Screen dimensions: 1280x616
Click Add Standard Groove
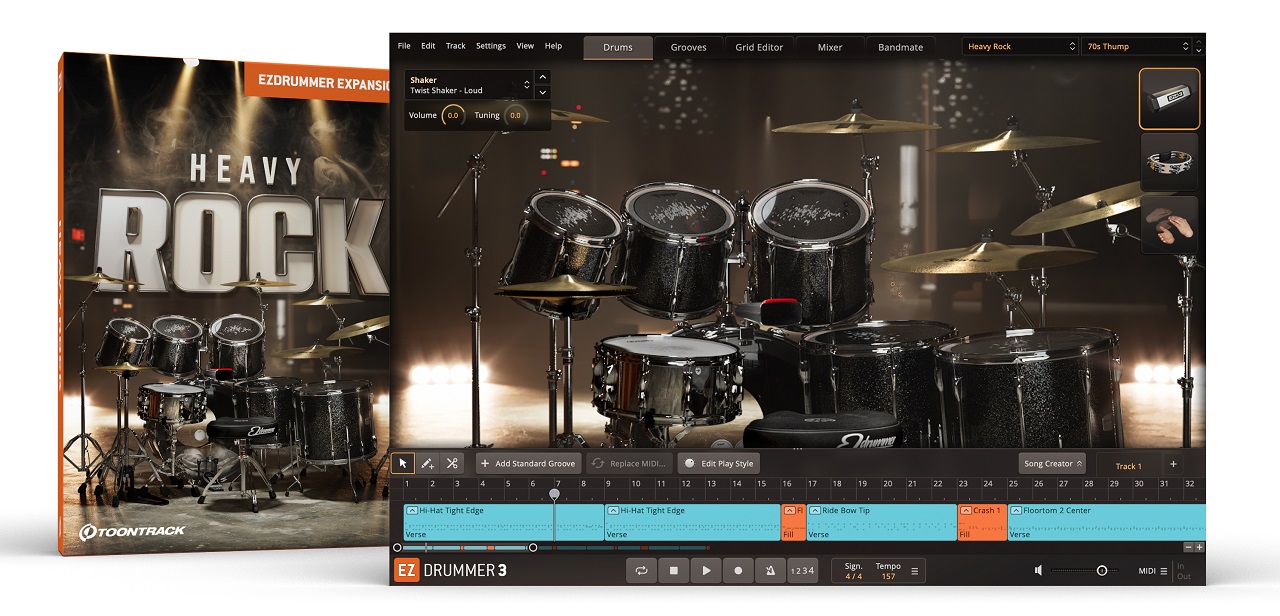point(528,463)
